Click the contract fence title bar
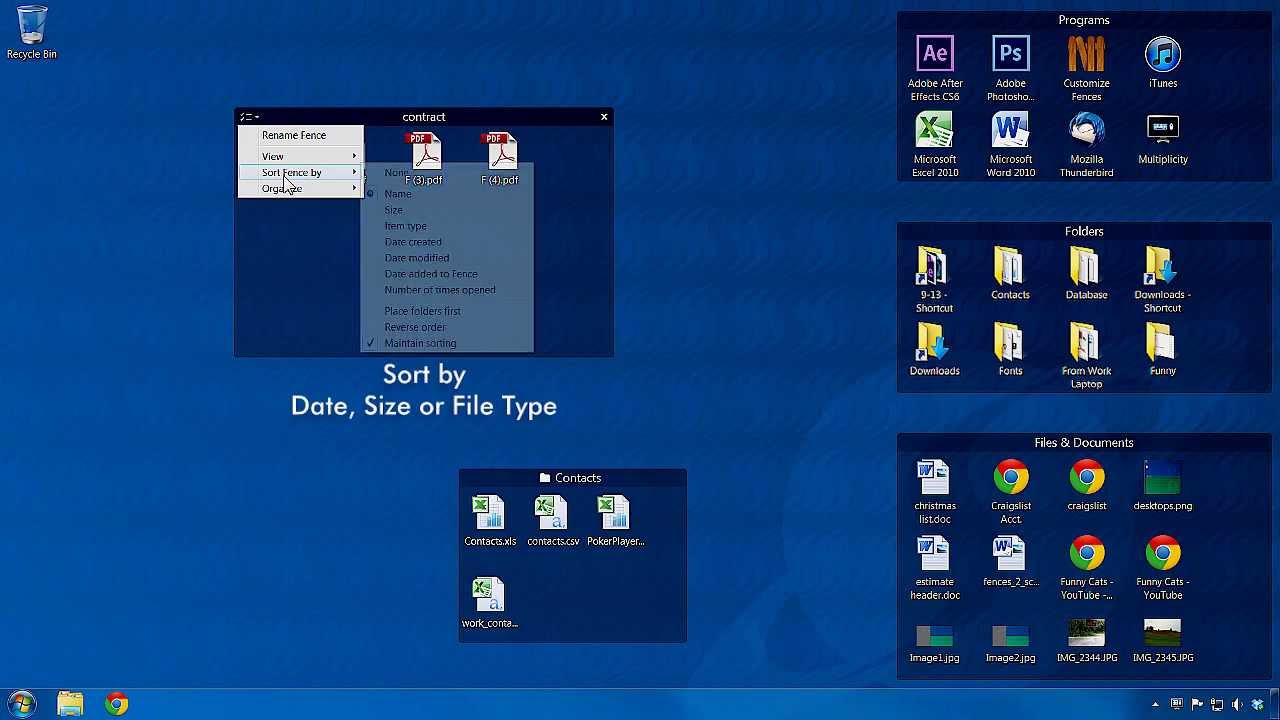 click(x=423, y=117)
